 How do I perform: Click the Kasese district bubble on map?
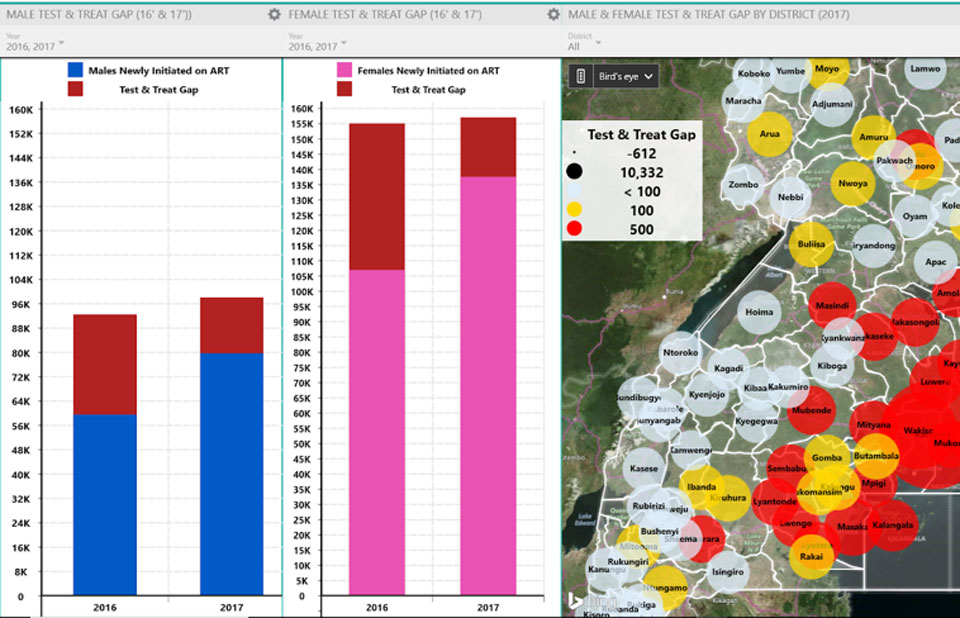tap(643, 469)
